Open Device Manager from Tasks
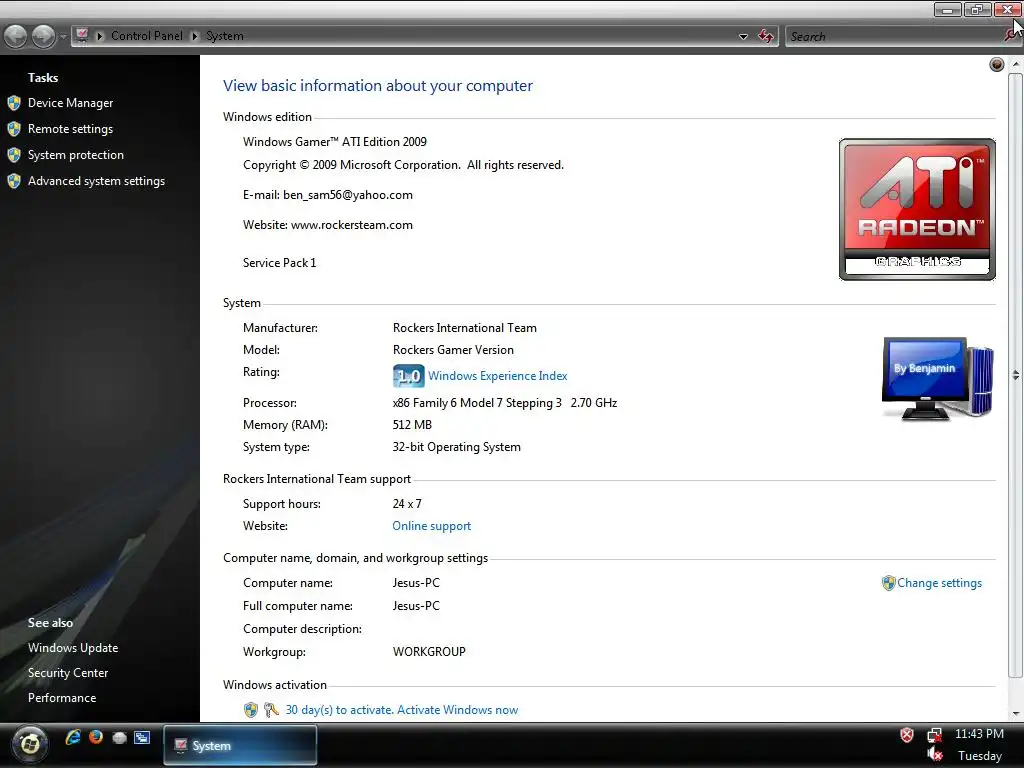Viewport: 1024px width, 768px height. pos(70,103)
